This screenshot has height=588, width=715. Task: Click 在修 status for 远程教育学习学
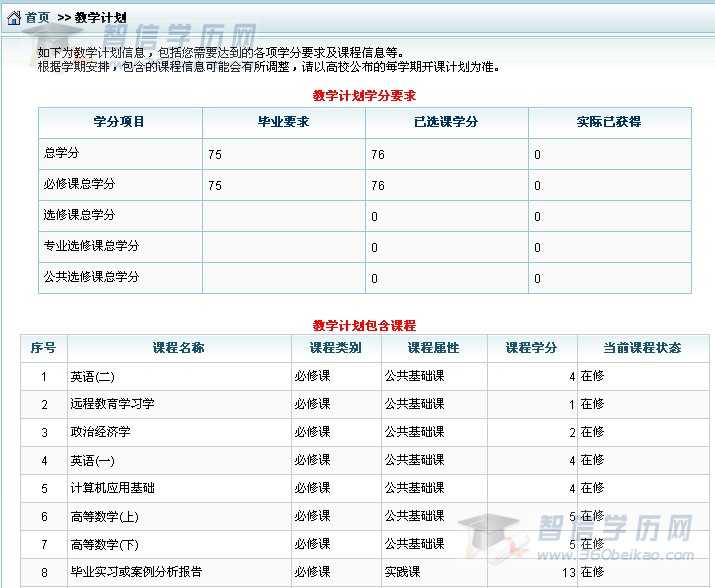(592, 404)
